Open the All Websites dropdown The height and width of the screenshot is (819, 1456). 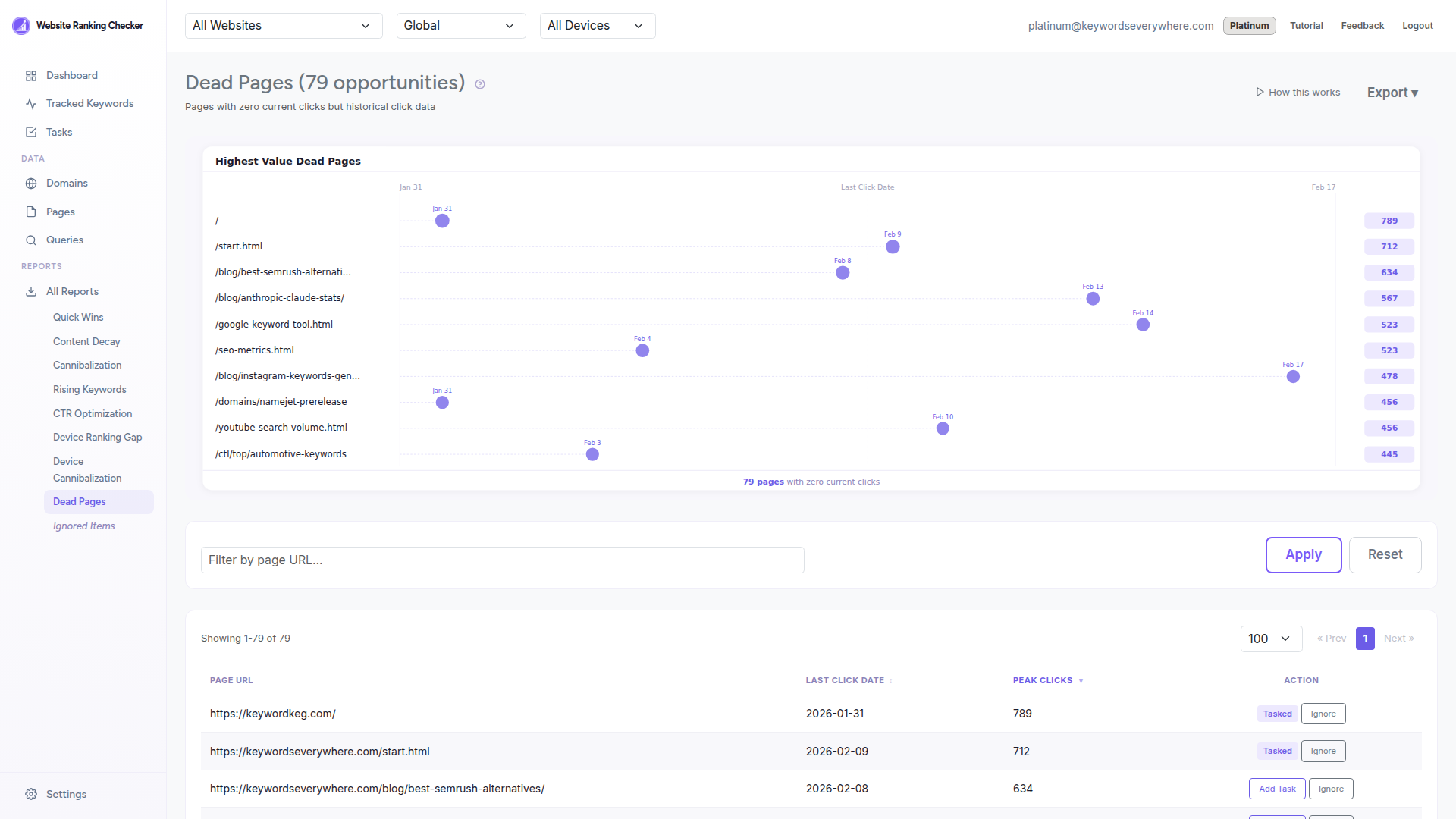[283, 25]
